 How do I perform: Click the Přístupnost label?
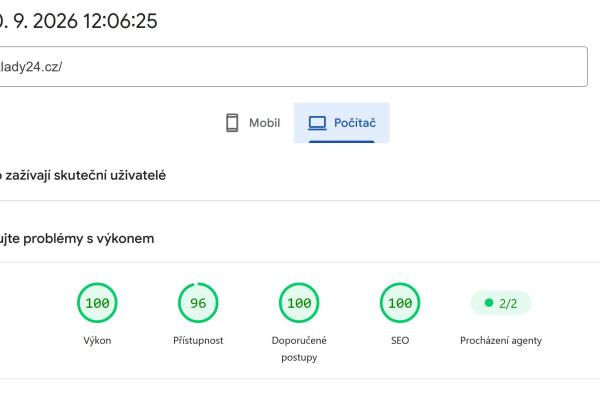(x=198, y=340)
